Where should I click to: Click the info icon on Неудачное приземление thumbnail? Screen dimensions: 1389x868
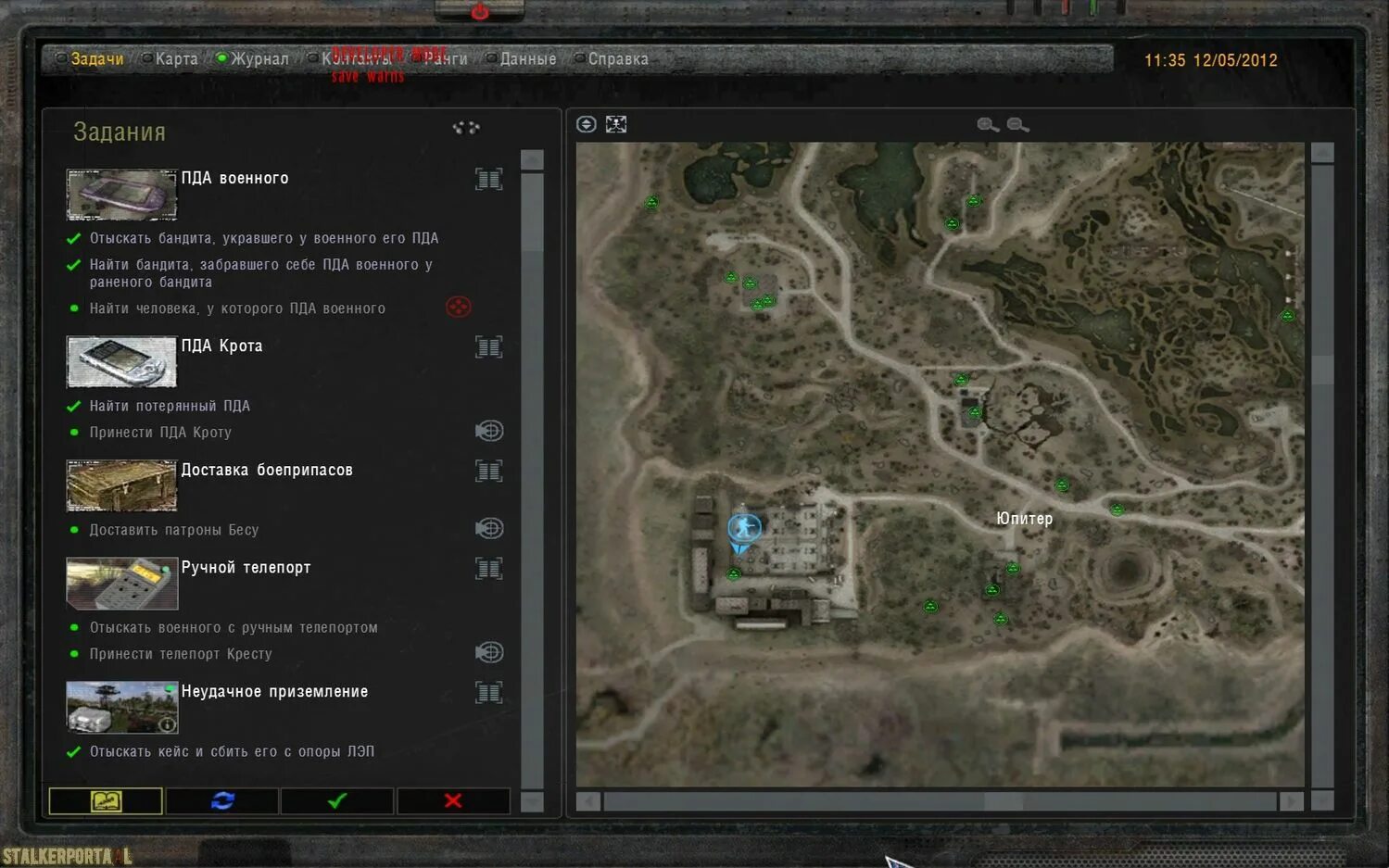[167, 724]
